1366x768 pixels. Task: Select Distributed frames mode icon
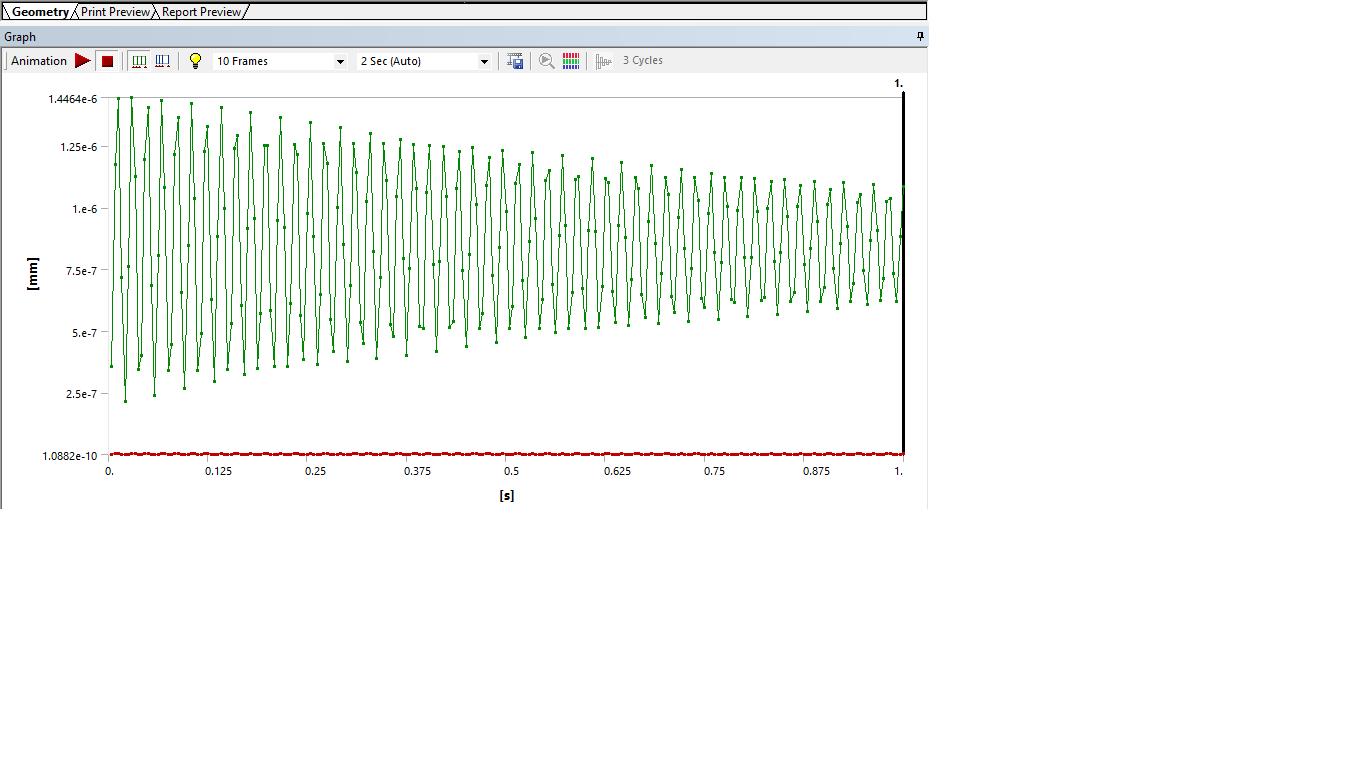point(139,61)
